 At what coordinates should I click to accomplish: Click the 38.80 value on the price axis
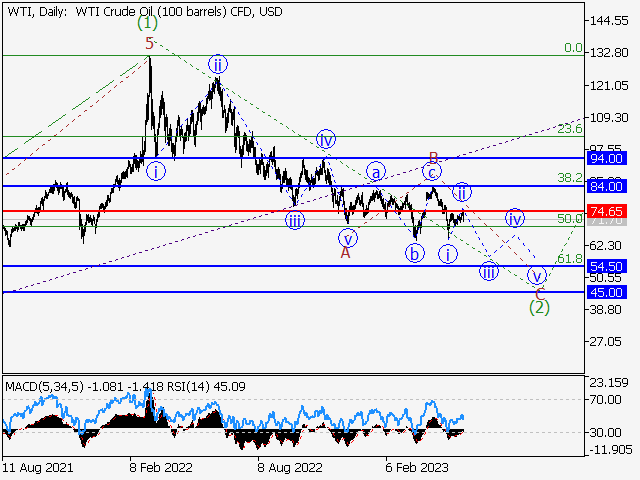point(606,309)
